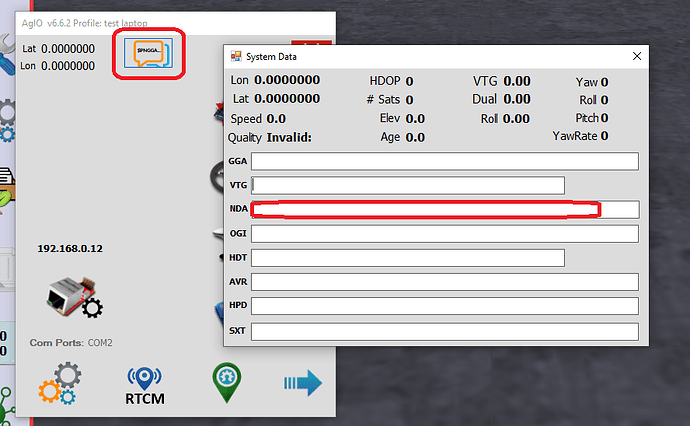Open the $PNGGA NMEA sentence viewer icon
The image size is (690, 426).
tap(152, 53)
